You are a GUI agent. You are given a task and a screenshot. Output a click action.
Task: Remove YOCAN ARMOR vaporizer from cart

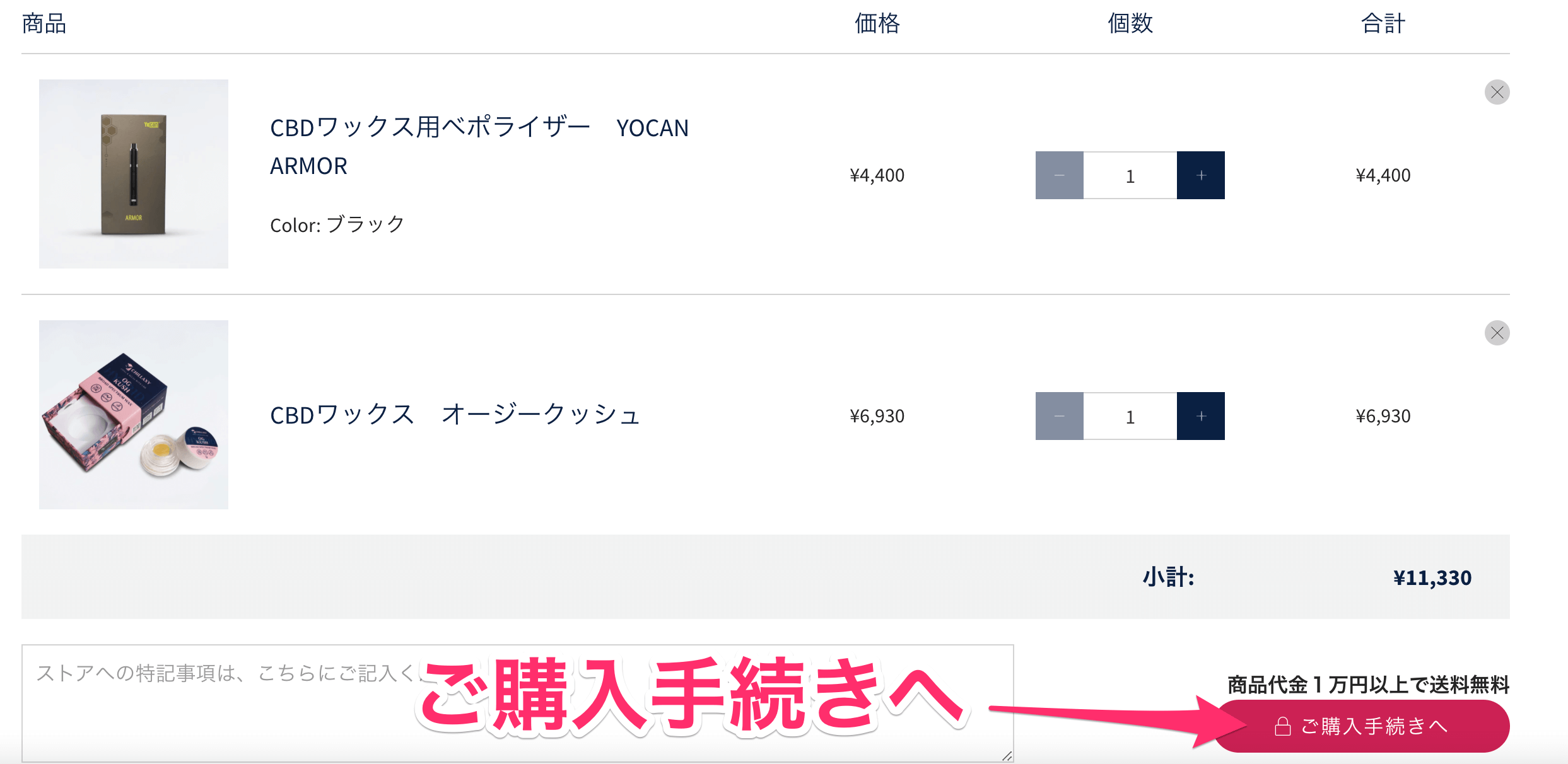coord(1497,92)
